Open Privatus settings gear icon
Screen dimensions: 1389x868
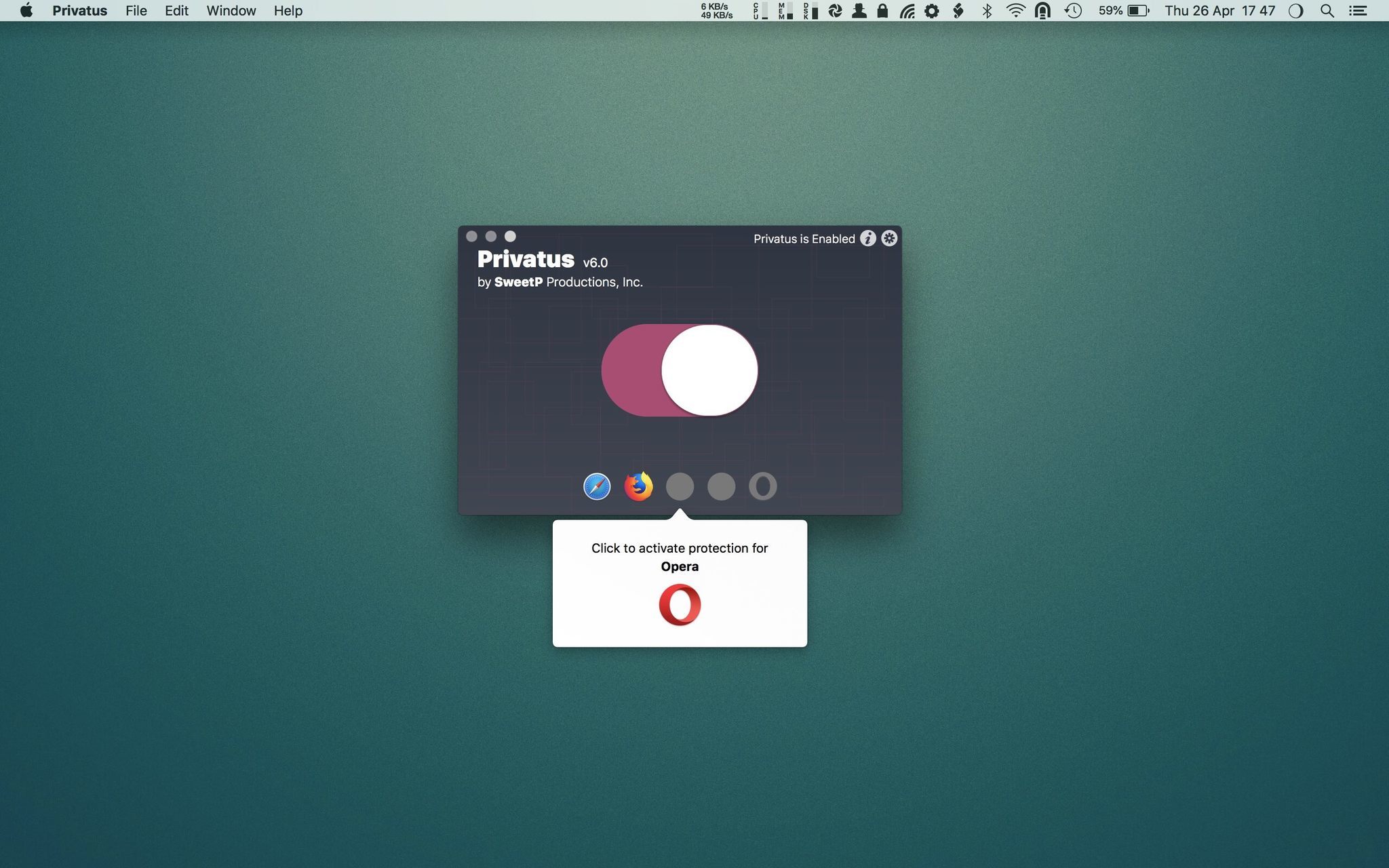889,238
